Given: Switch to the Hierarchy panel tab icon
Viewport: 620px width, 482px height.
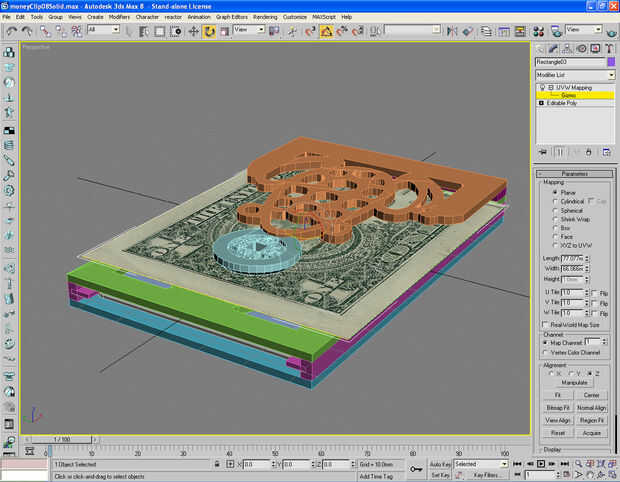Looking at the screenshot, I should coord(567,49).
